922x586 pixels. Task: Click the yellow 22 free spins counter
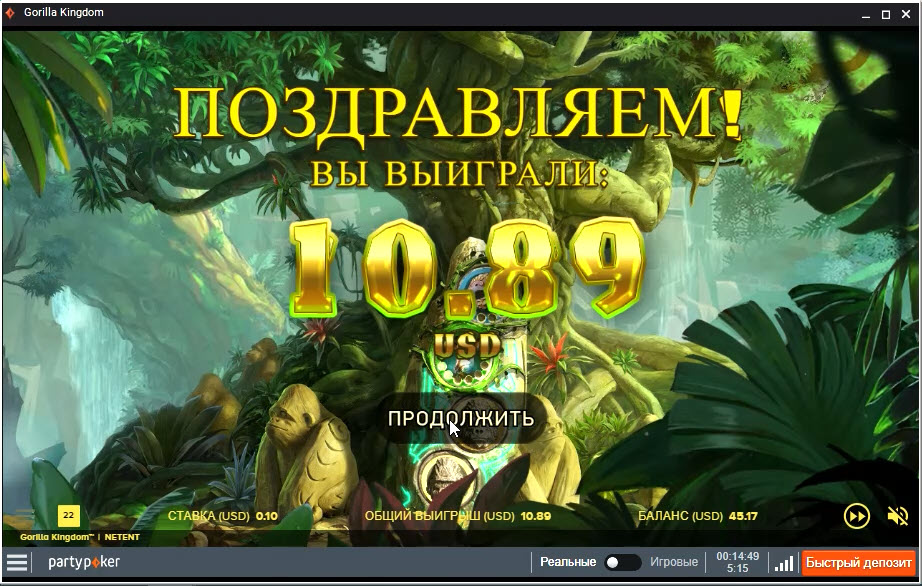point(69,515)
